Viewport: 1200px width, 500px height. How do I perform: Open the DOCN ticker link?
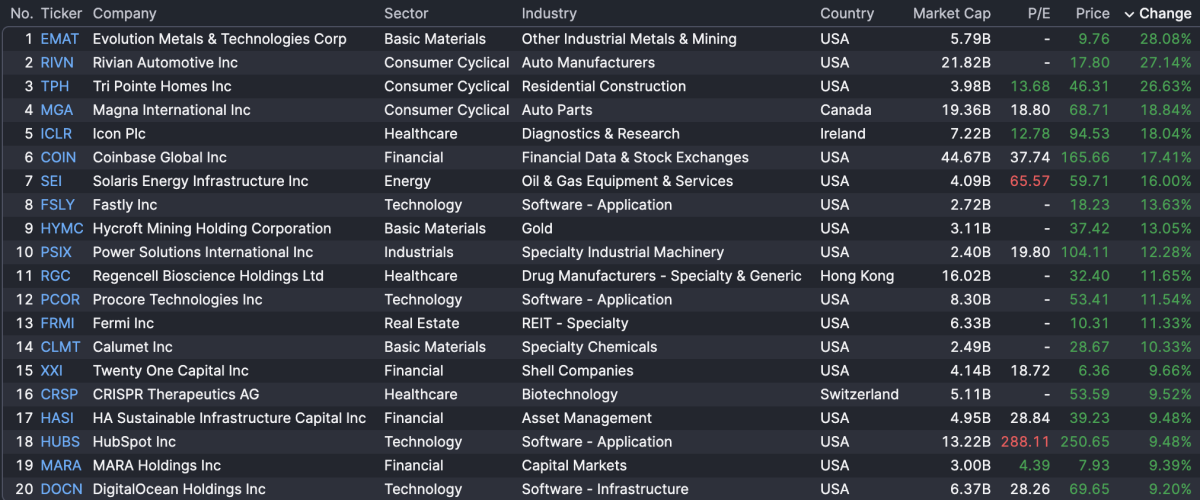click(62, 489)
